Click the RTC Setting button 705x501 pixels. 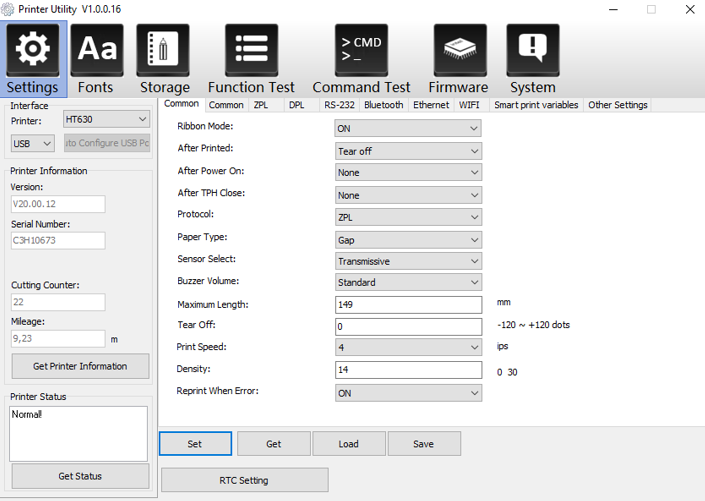(x=244, y=480)
